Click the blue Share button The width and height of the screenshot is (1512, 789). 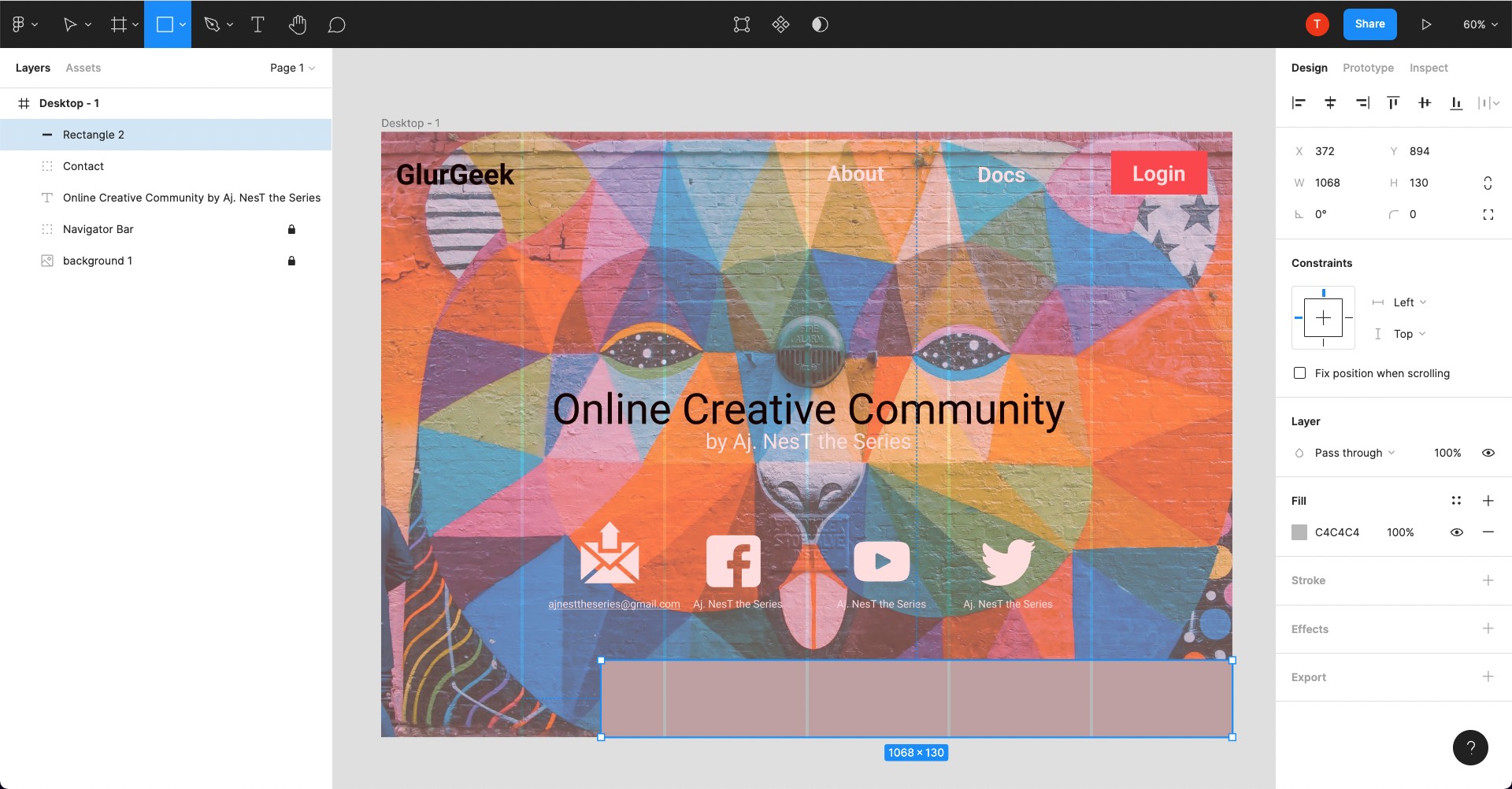pos(1369,24)
